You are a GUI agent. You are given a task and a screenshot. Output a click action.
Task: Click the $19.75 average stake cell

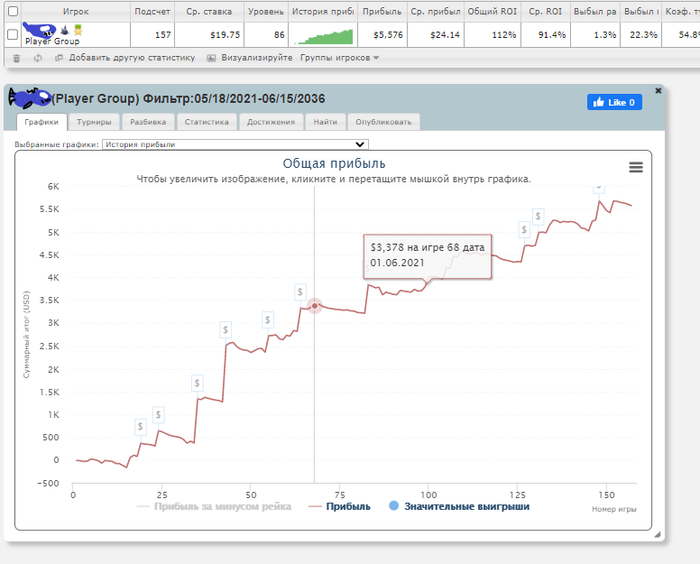pos(209,35)
